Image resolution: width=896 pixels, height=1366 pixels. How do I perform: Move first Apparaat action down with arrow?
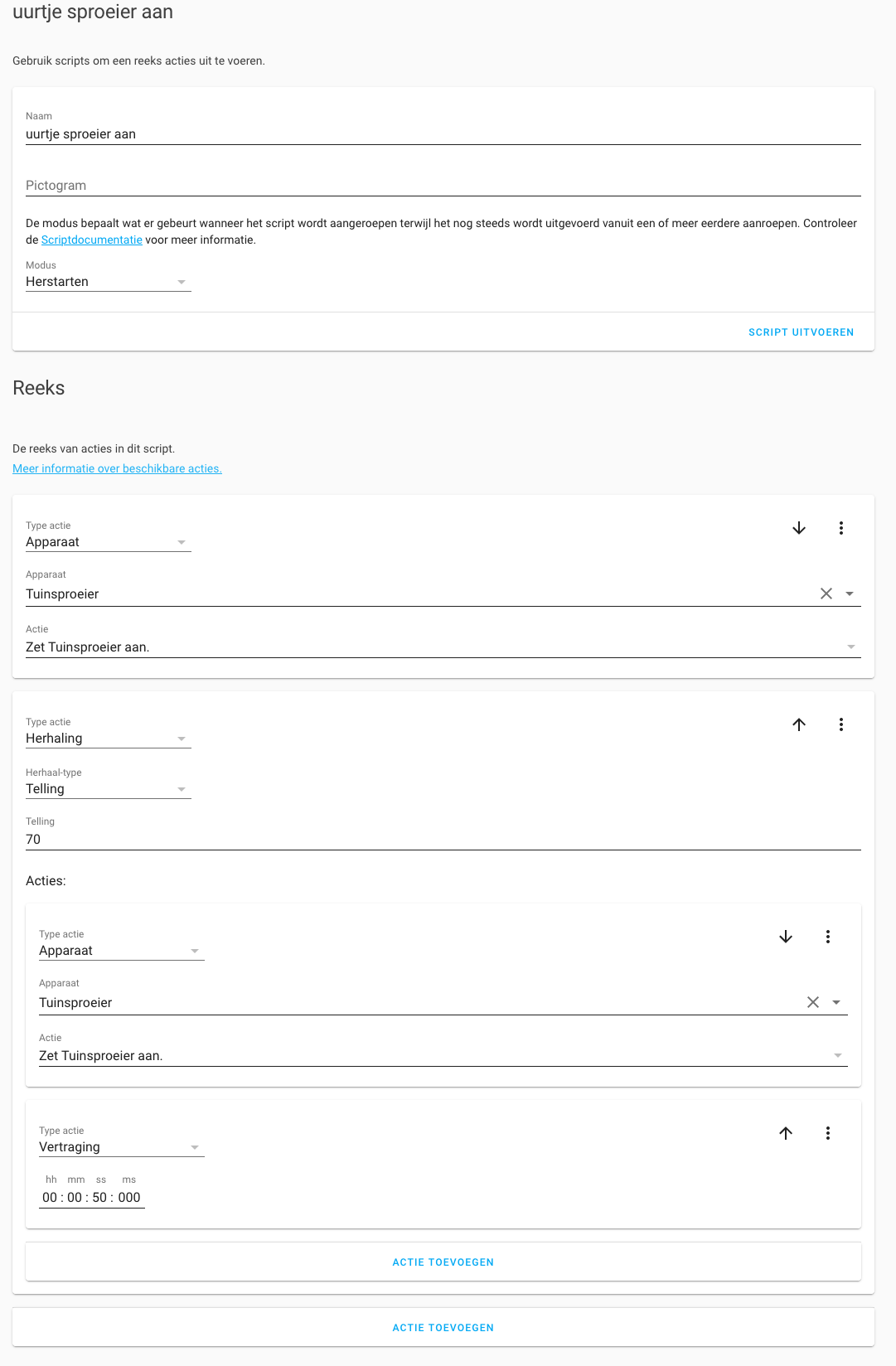click(x=799, y=528)
